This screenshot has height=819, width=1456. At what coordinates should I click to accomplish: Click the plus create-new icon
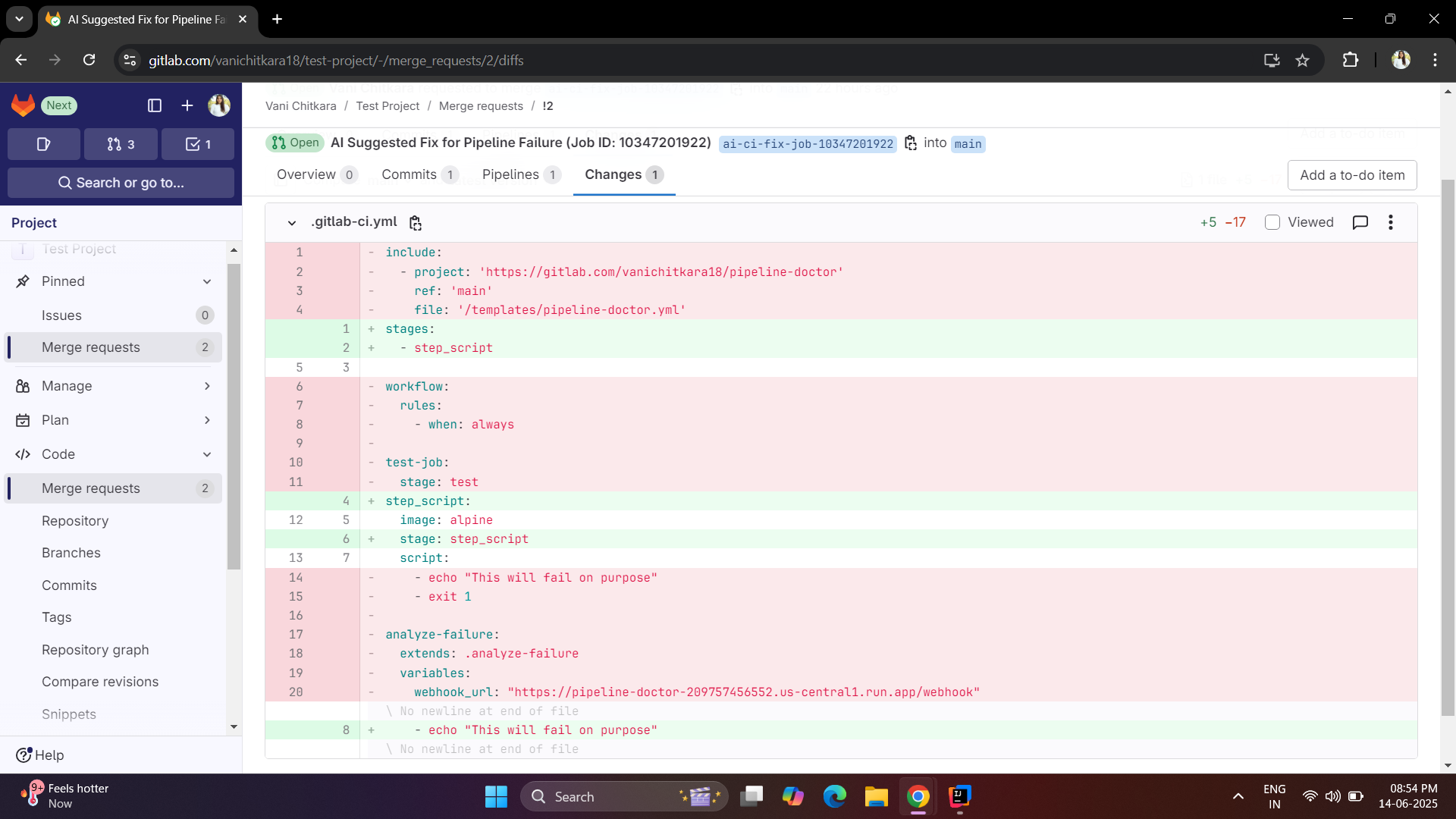pos(187,105)
